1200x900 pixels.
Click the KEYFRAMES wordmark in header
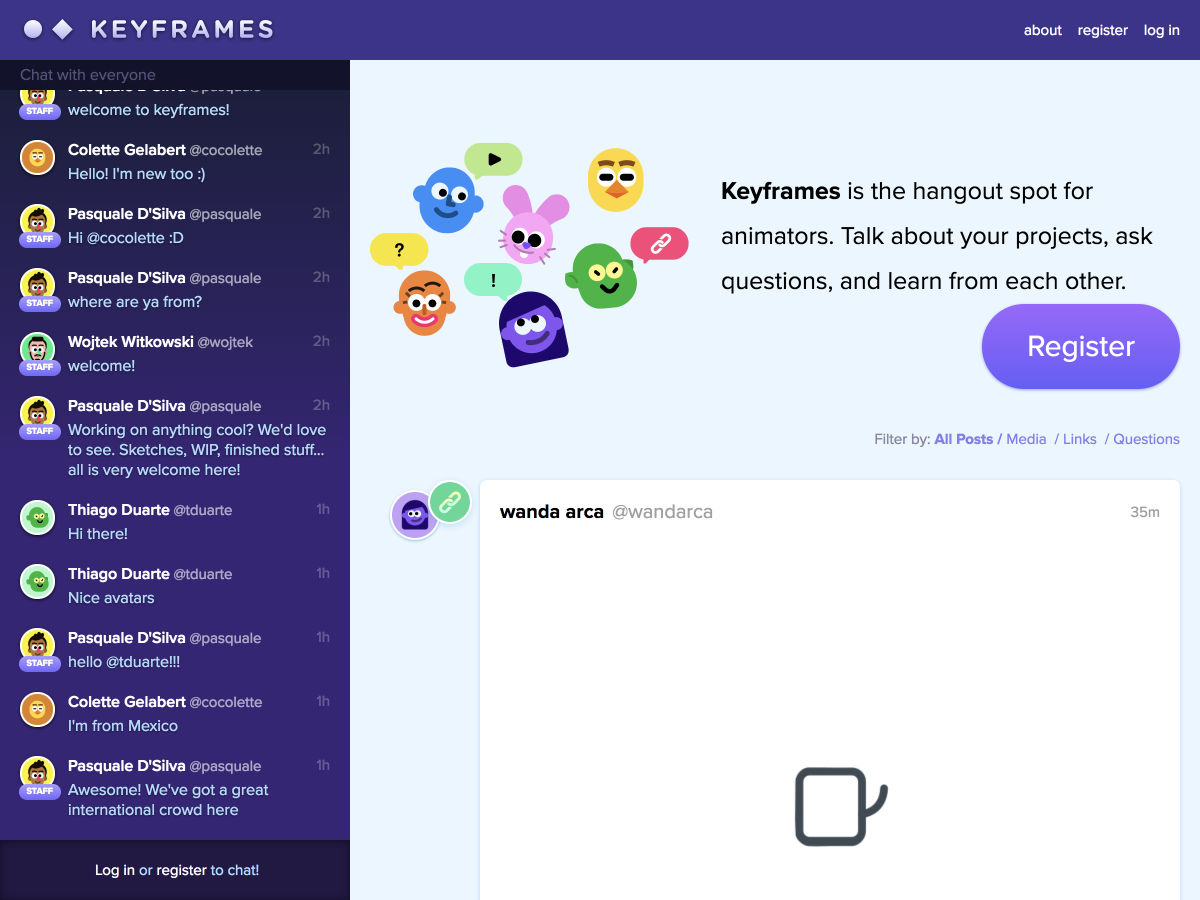point(182,29)
